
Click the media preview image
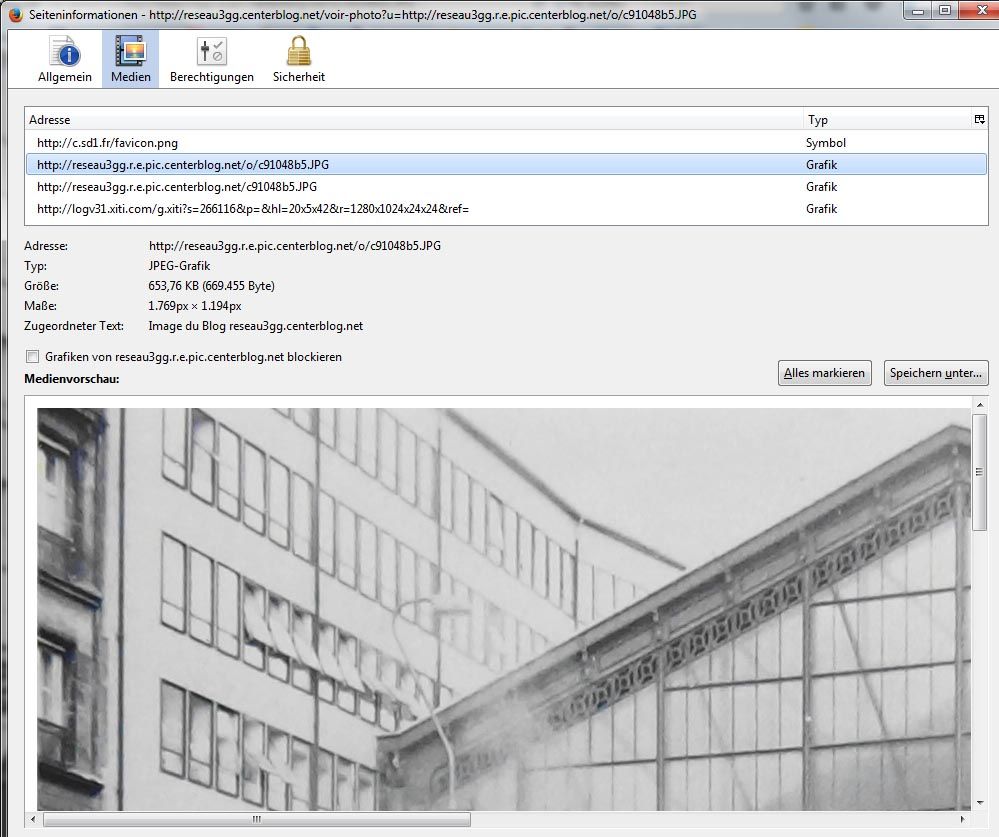[500, 610]
